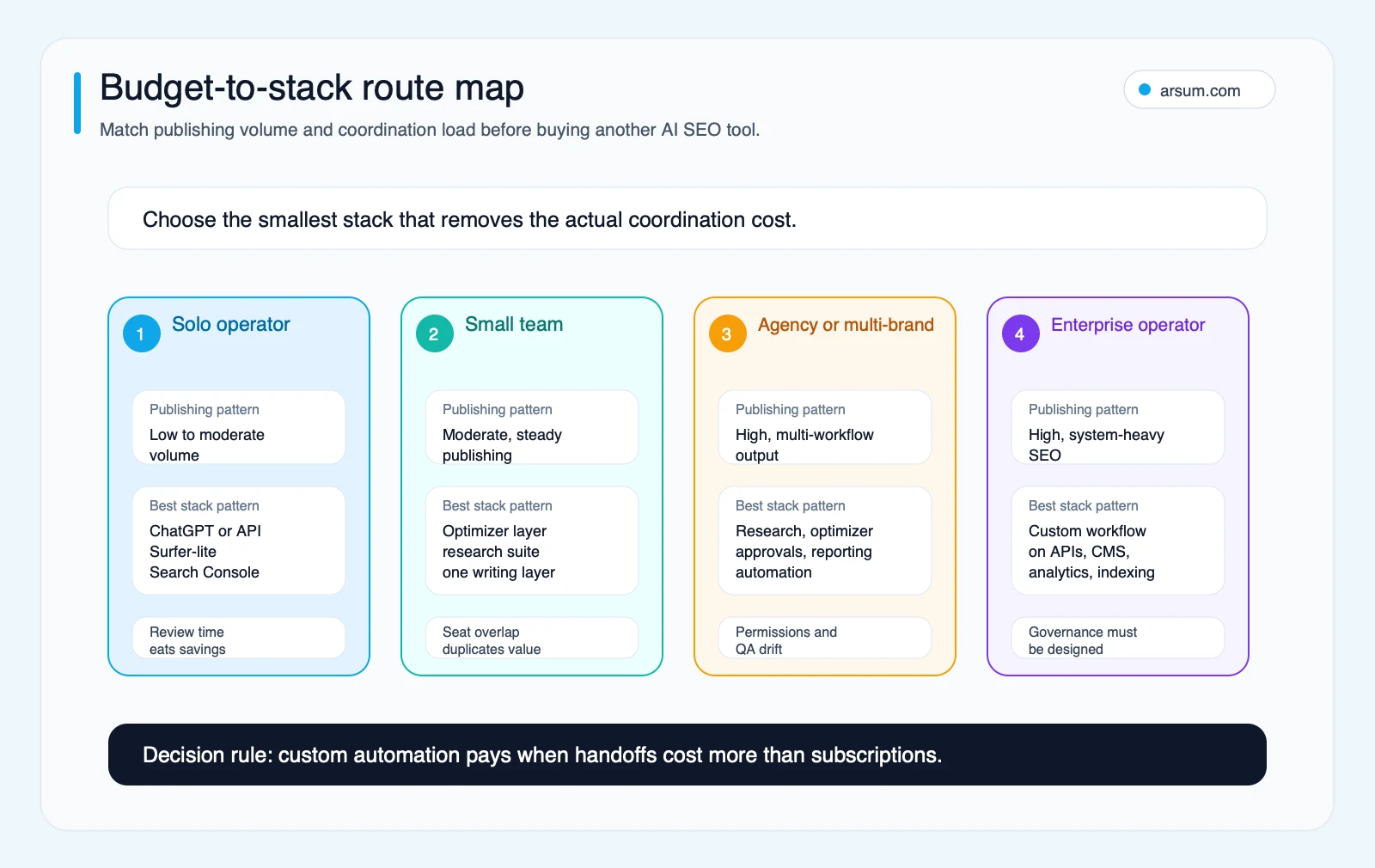Click 'Research, optimizer' stack text
The image size is (1375, 868).
[804, 531]
